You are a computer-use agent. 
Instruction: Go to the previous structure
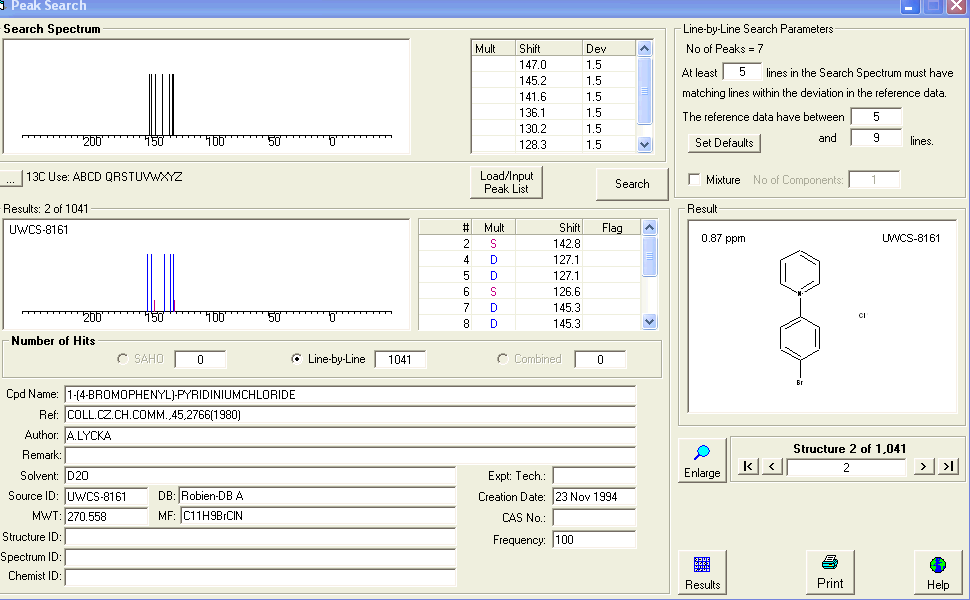(x=772, y=466)
